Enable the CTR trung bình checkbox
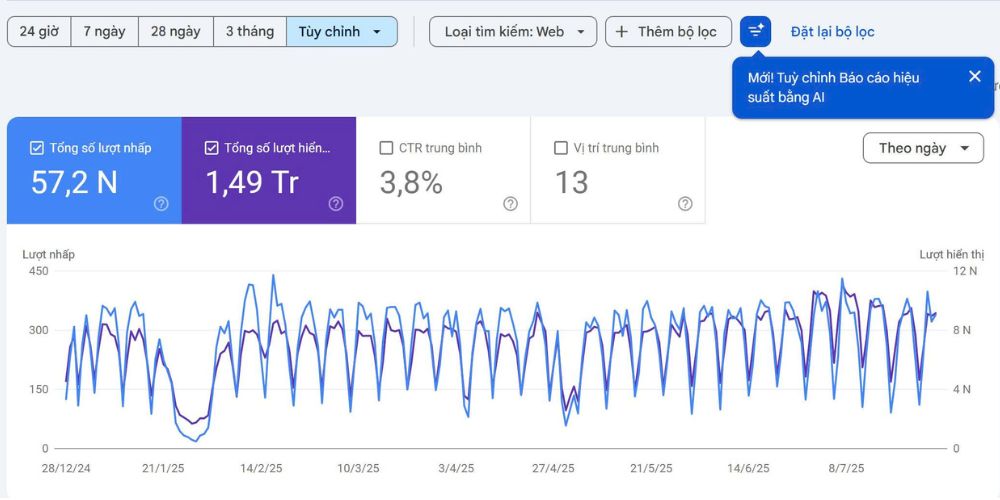The width and height of the screenshot is (1000, 500). click(x=386, y=148)
